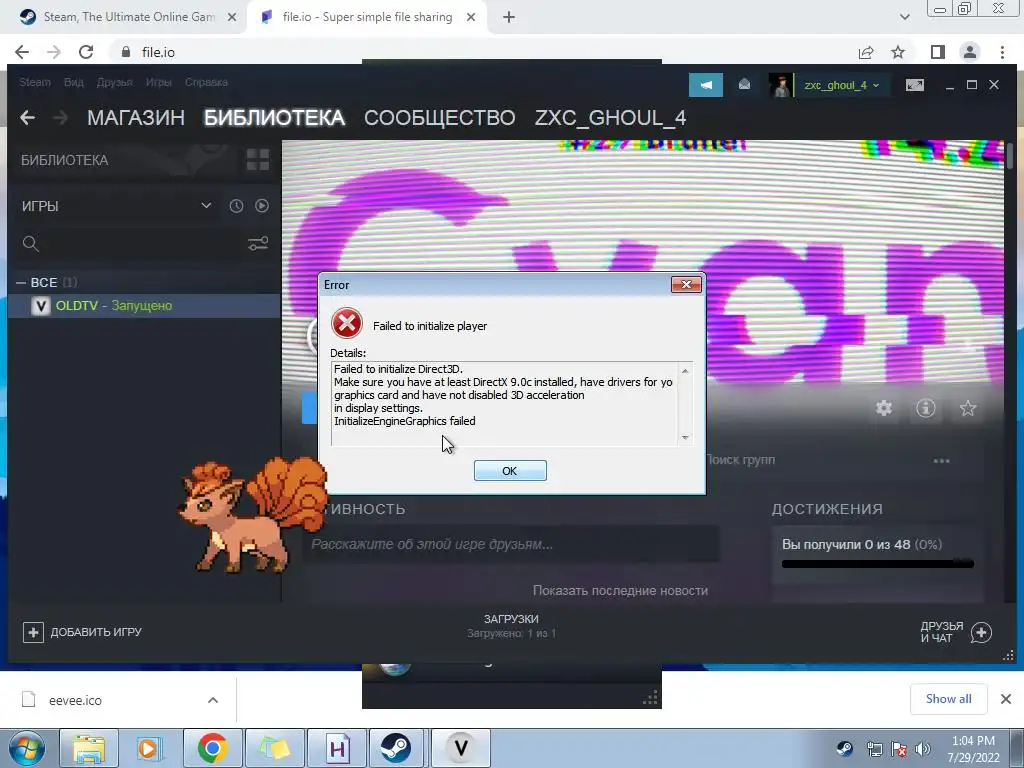Click the Steam taskbar icon
This screenshot has height=768, width=1024.
[x=396, y=748]
